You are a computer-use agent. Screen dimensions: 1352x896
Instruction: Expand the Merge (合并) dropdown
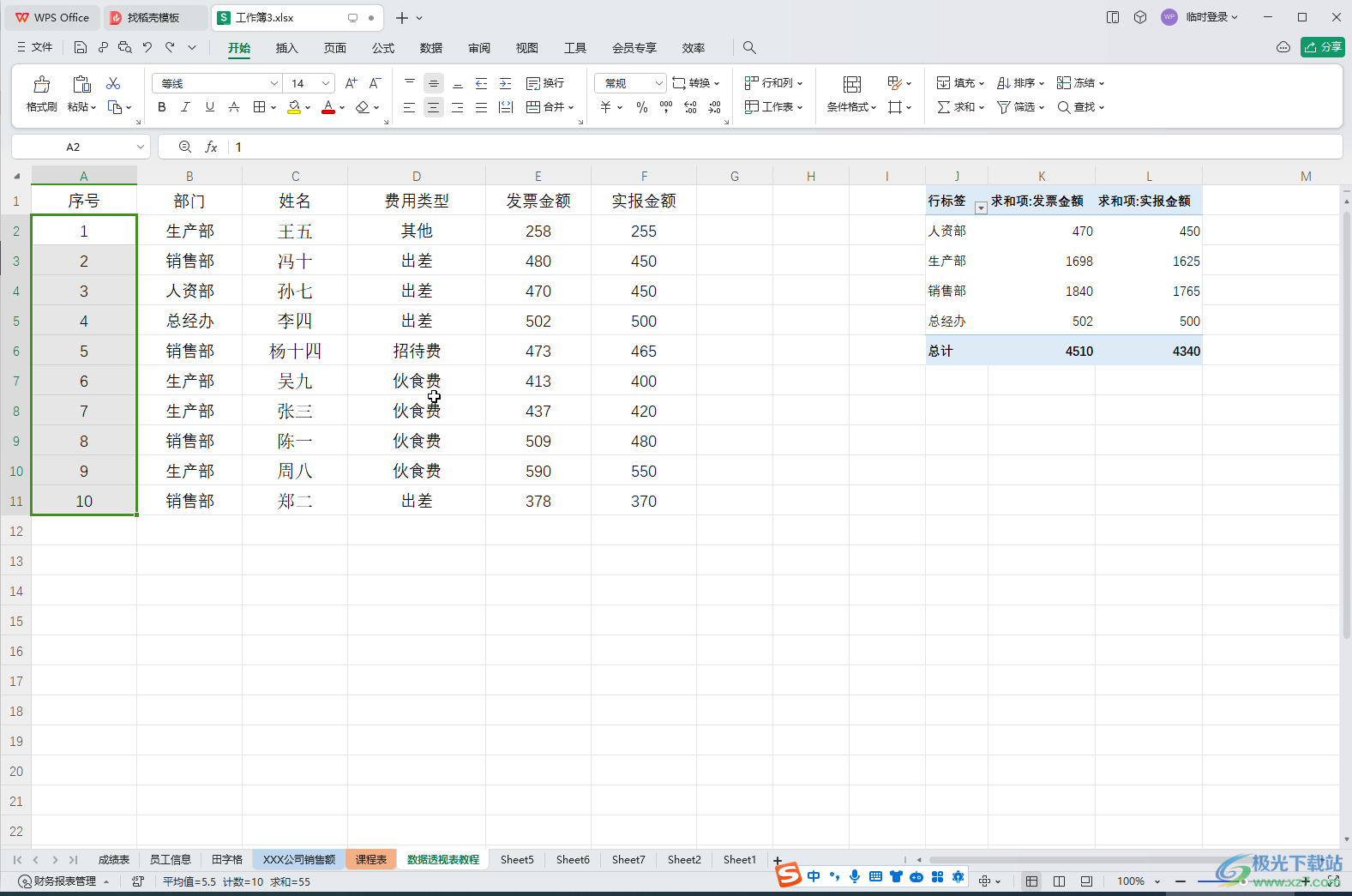[571, 107]
